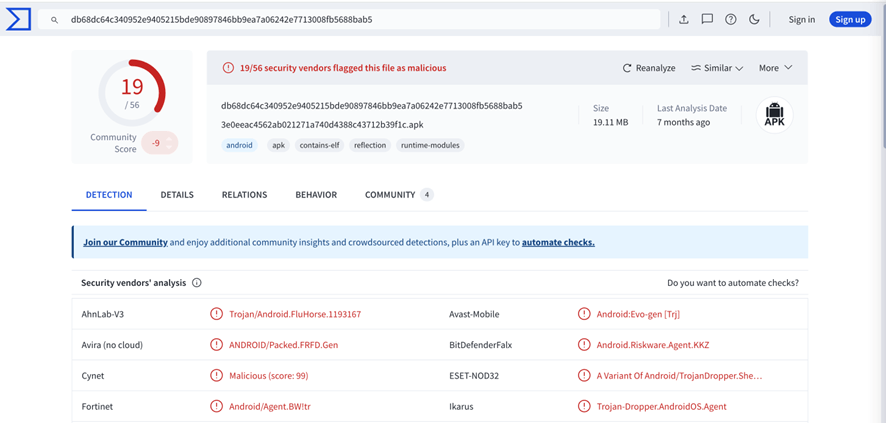Click Malicious (score: 99) result text
Viewport: 886px width, 423px height.
coord(268,376)
